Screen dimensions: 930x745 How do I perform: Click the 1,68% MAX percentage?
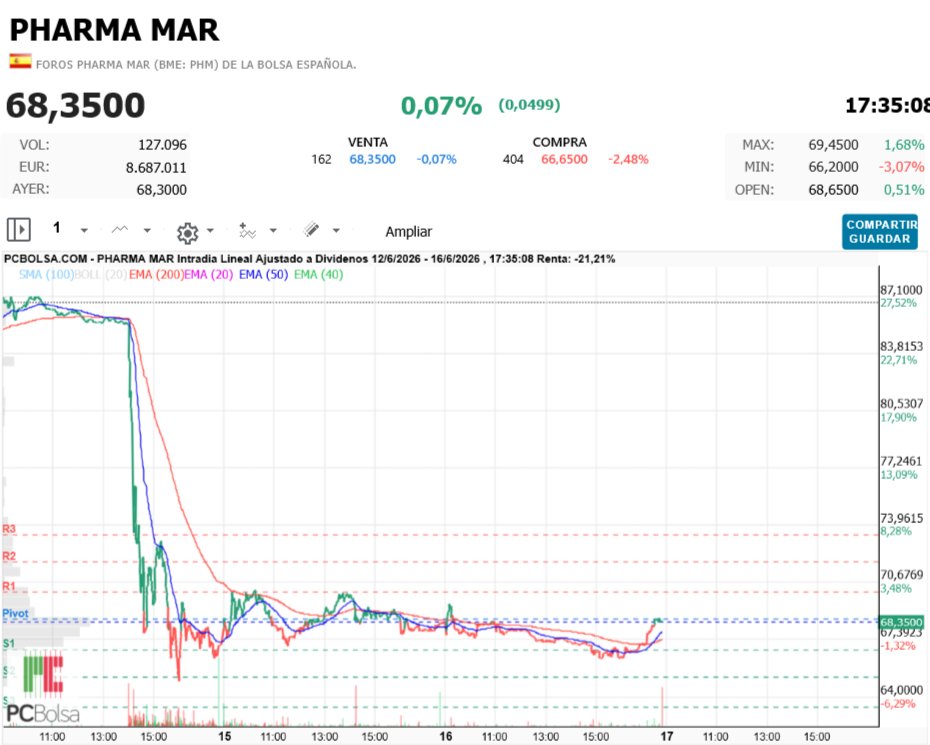(904, 145)
